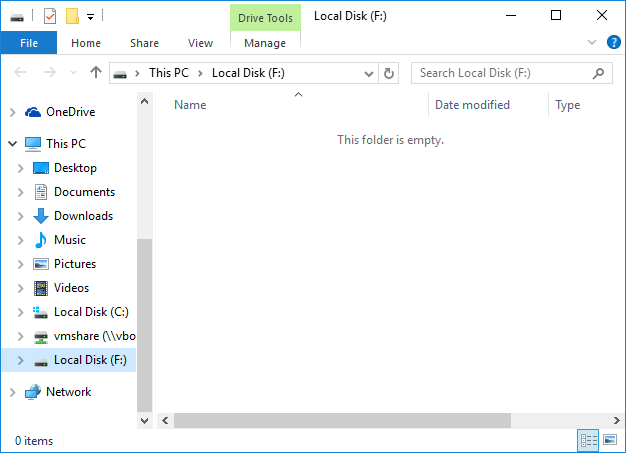The image size is (626, 453).
Task: Go up one level with Up arrow
Action: point(95,72)
